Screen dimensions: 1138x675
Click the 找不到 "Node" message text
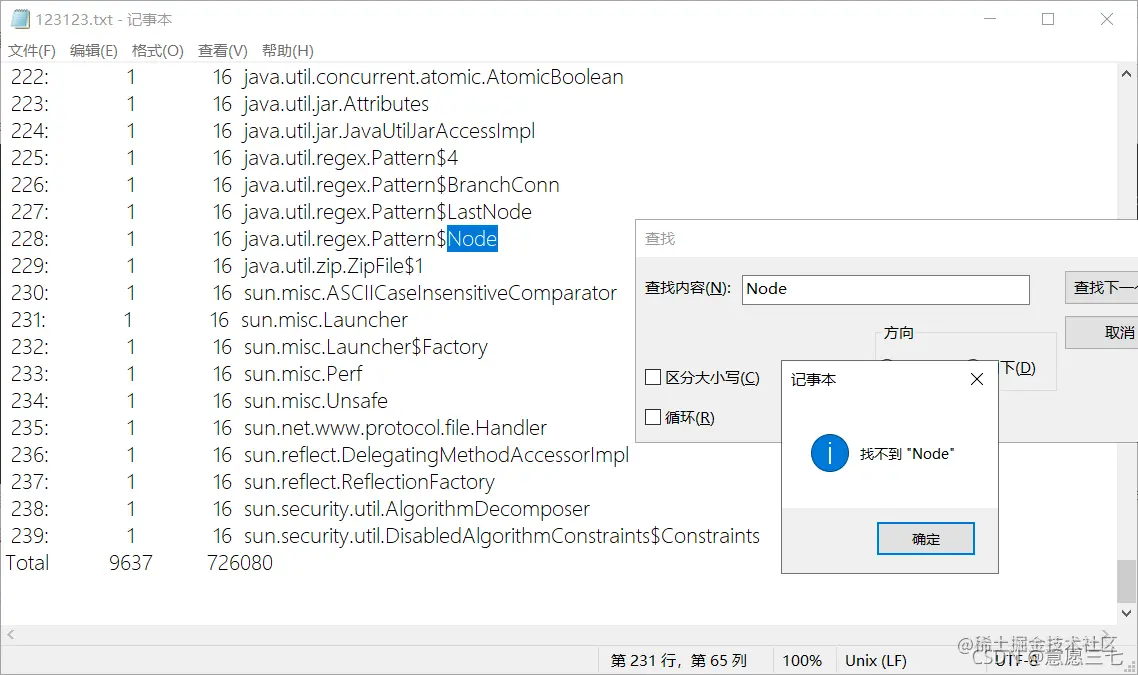point(907,454)
